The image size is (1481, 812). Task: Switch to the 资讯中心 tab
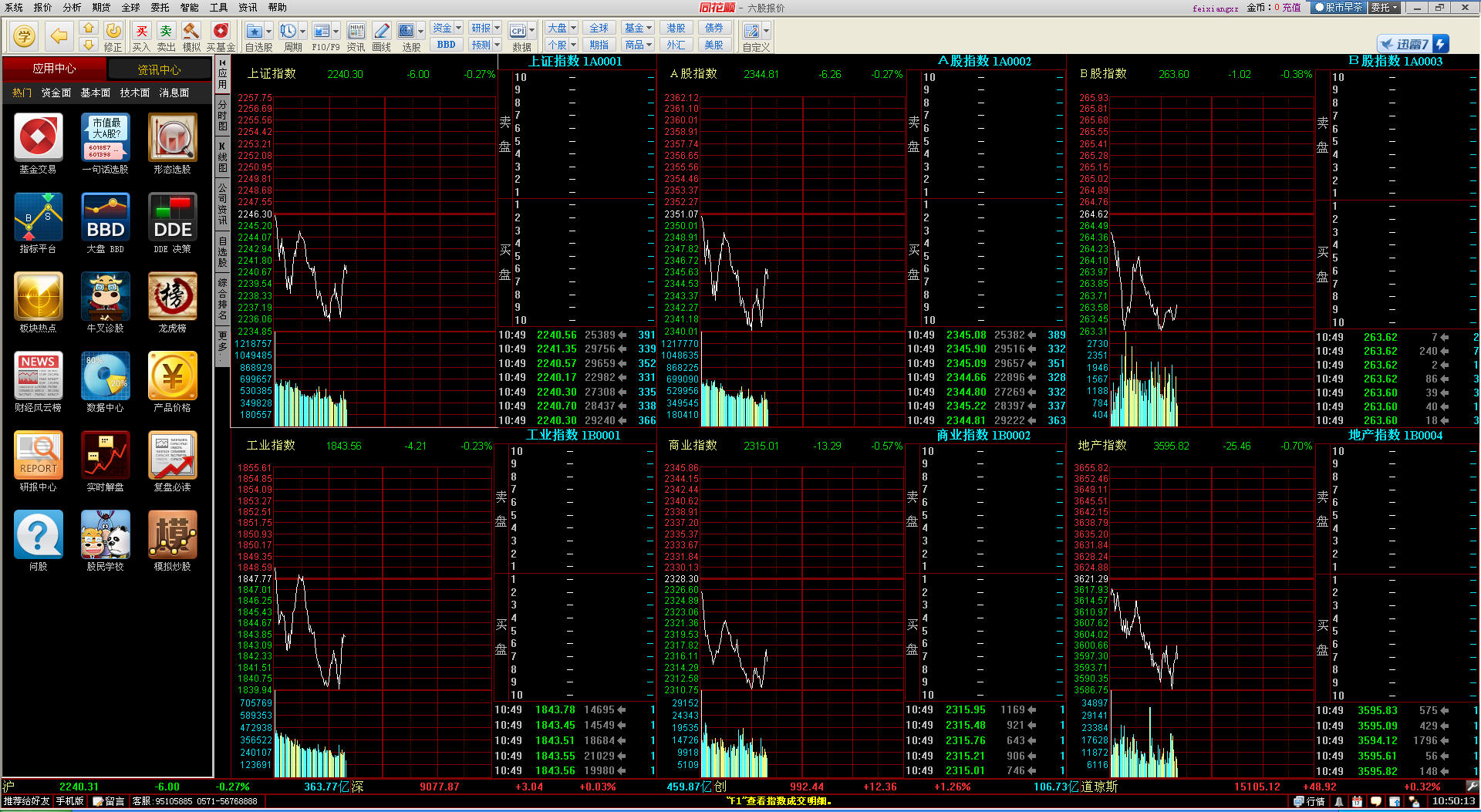(x=159, y=69)
